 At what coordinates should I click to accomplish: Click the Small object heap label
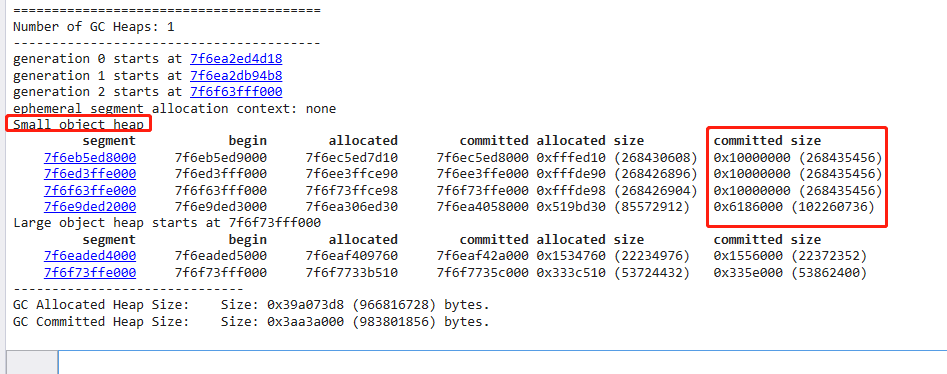pyautogui.click(x=79, y=124)
